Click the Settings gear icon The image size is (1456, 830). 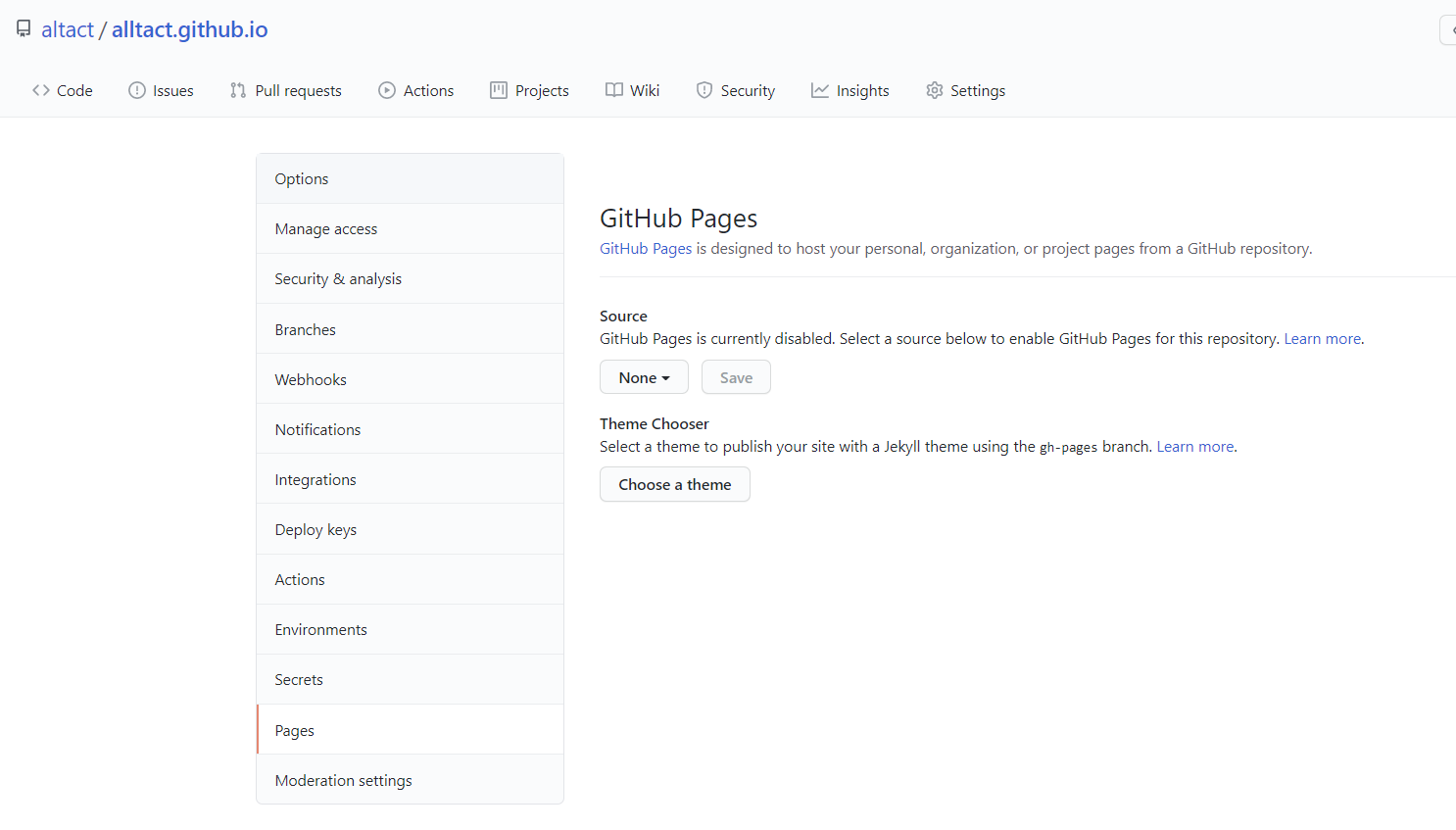935,90
